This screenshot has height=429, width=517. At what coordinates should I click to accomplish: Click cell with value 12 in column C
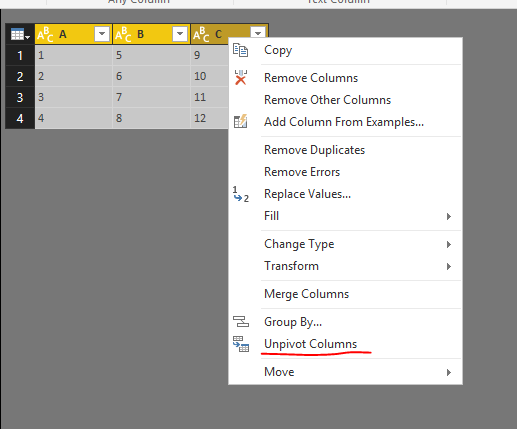tap(209, 118)
